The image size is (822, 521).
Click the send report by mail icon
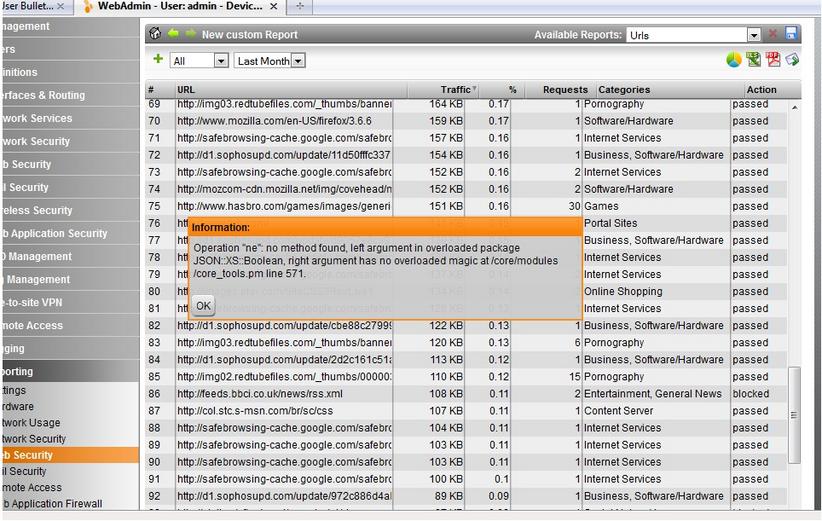tap(791, 60)
